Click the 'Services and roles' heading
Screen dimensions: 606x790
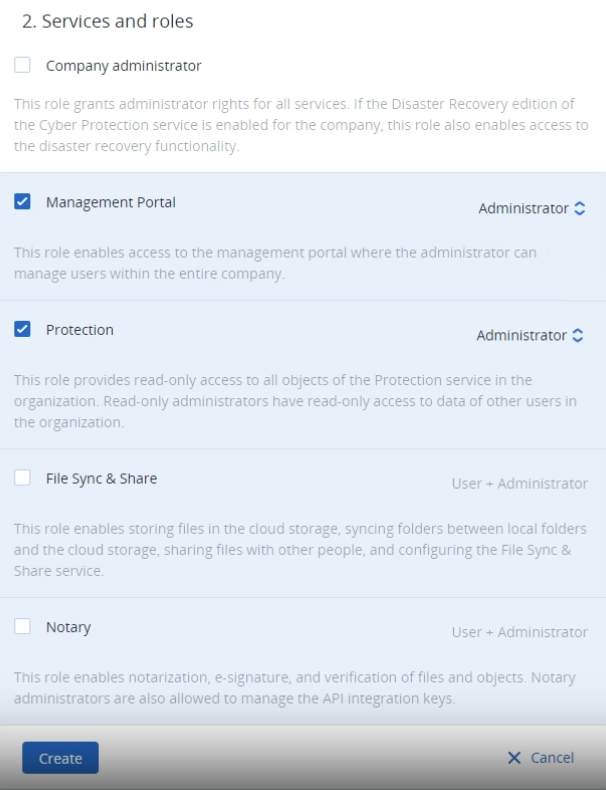[107, 21]
